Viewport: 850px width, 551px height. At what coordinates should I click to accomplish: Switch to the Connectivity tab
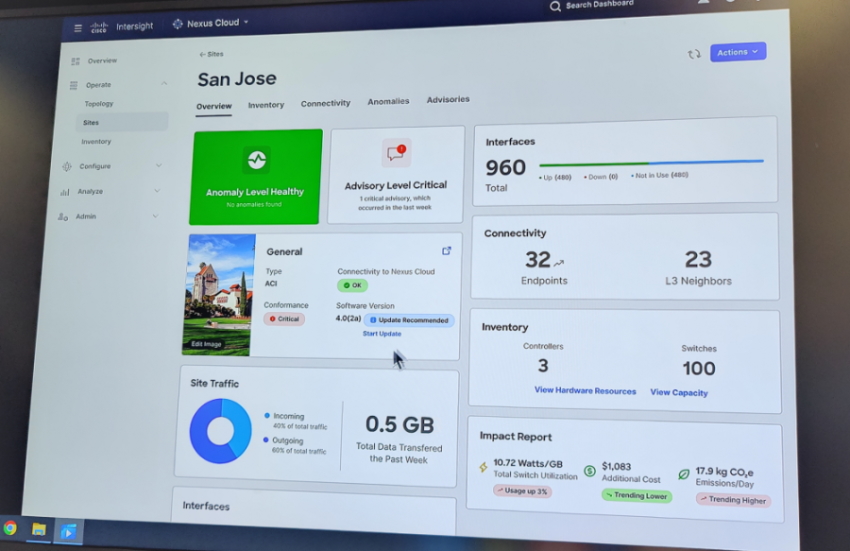pos(325,103)
